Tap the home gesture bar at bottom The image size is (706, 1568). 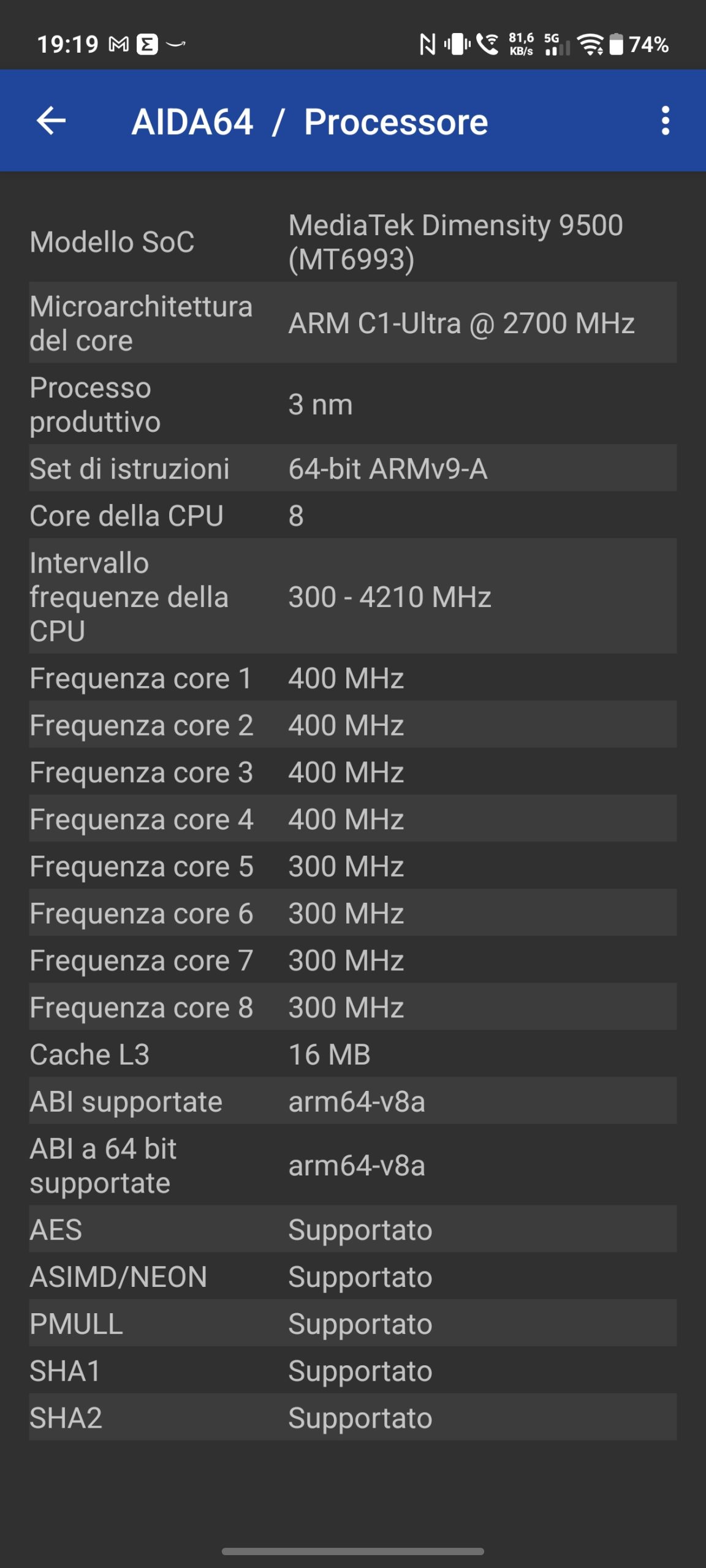[x=353, y=1551]
